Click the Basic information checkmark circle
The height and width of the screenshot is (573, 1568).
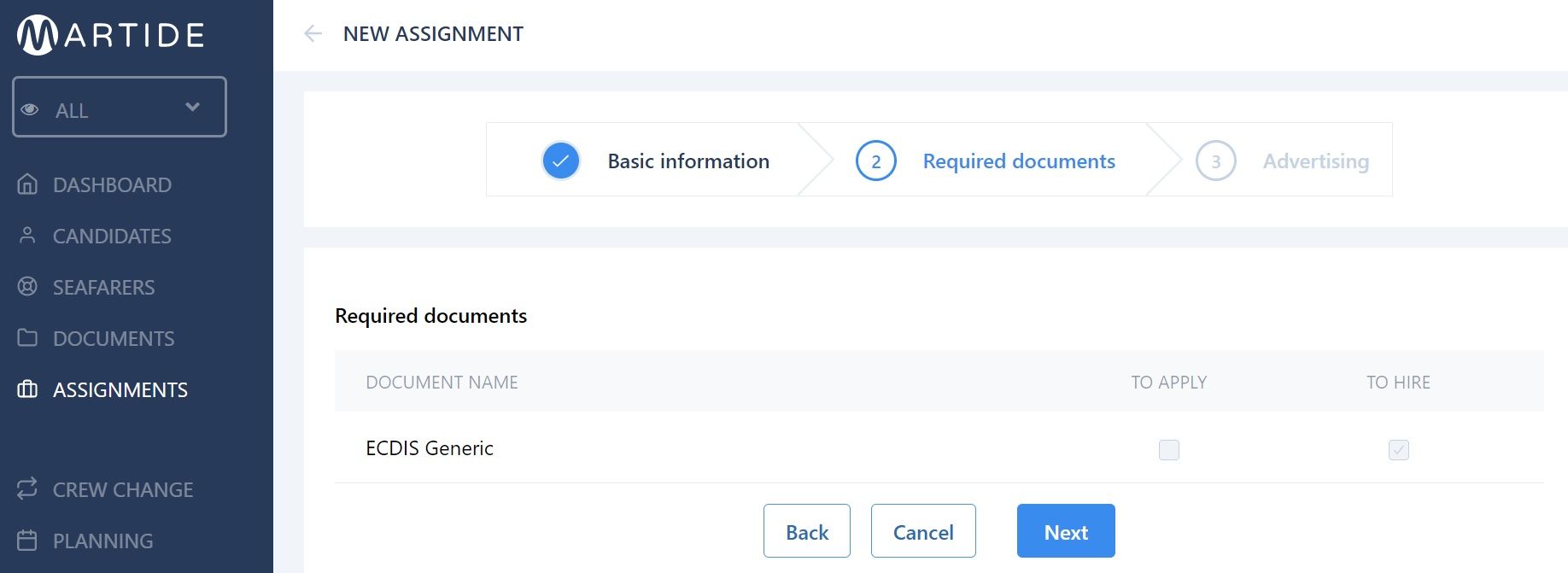click(561, 161)
